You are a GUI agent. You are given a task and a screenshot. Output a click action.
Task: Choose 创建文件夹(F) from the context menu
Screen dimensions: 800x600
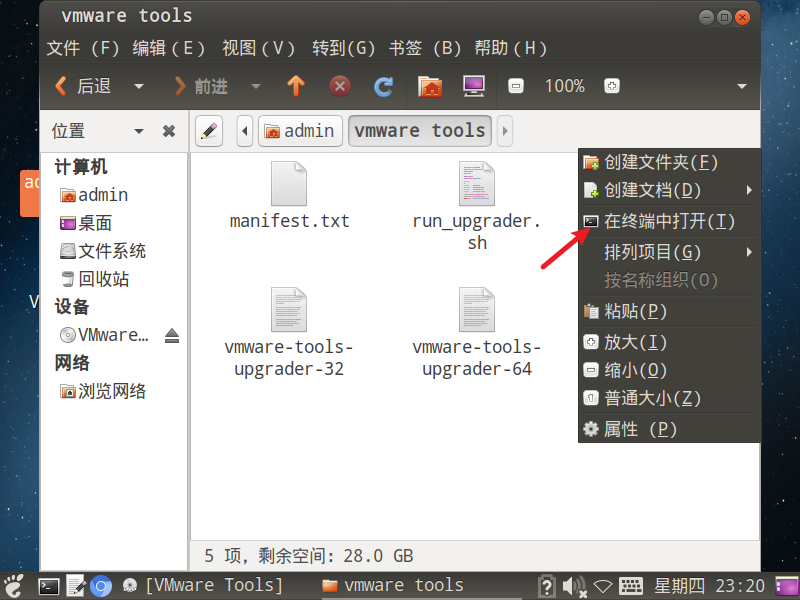(x=669, y=163)
